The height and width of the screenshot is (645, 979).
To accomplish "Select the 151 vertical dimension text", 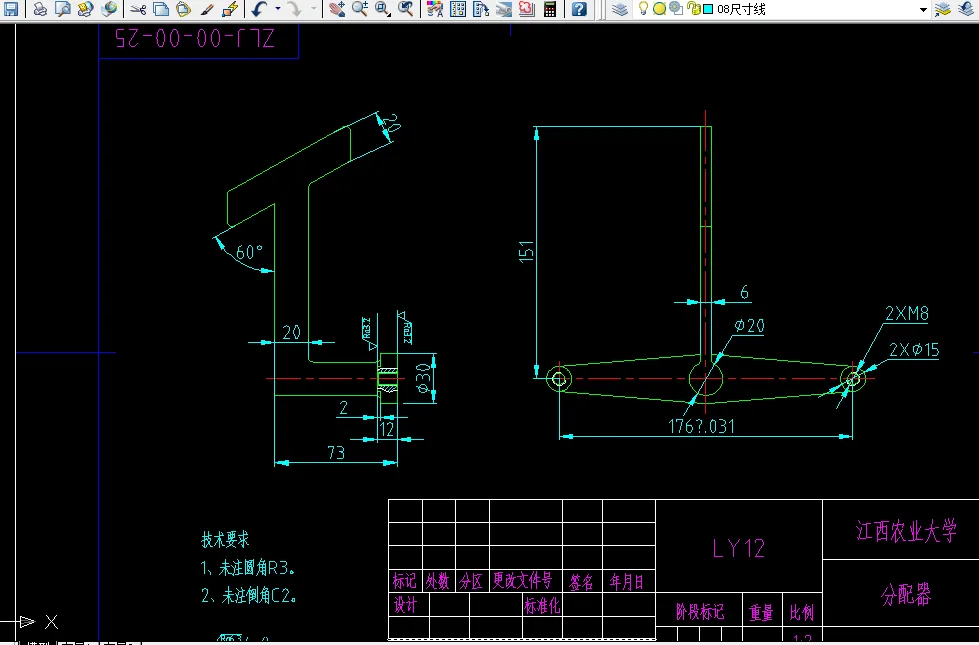I will (526, 251).
